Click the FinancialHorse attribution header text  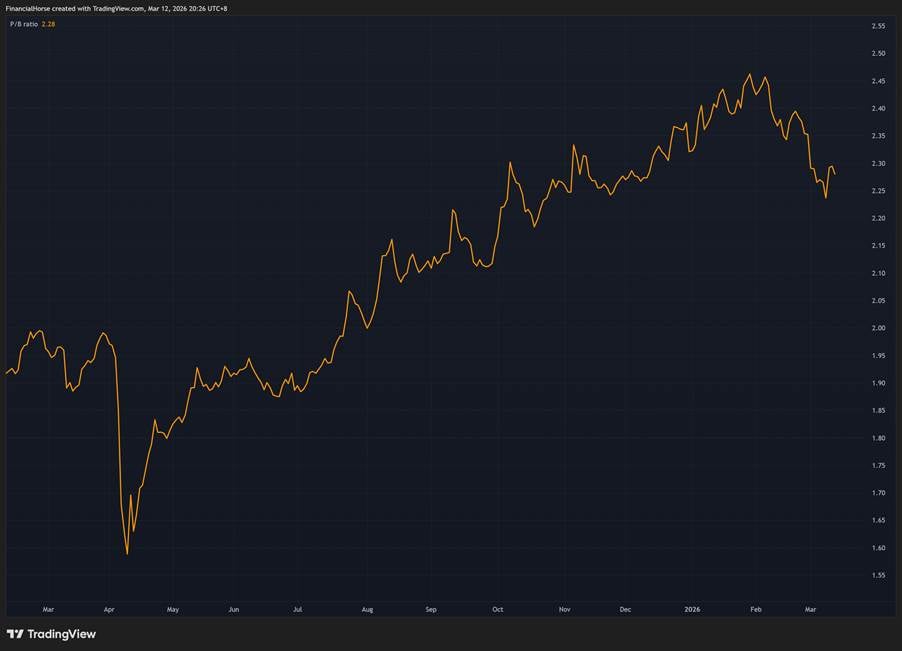[115, 8]
